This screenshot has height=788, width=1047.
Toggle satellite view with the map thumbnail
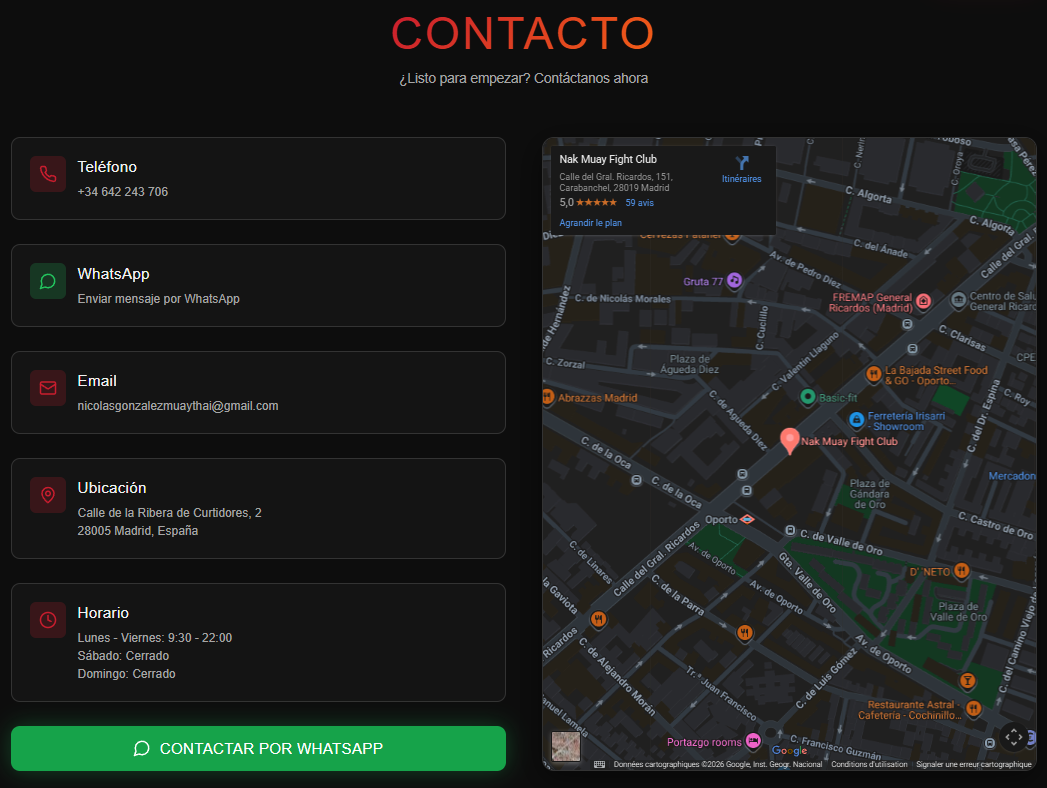click(565, 745)
